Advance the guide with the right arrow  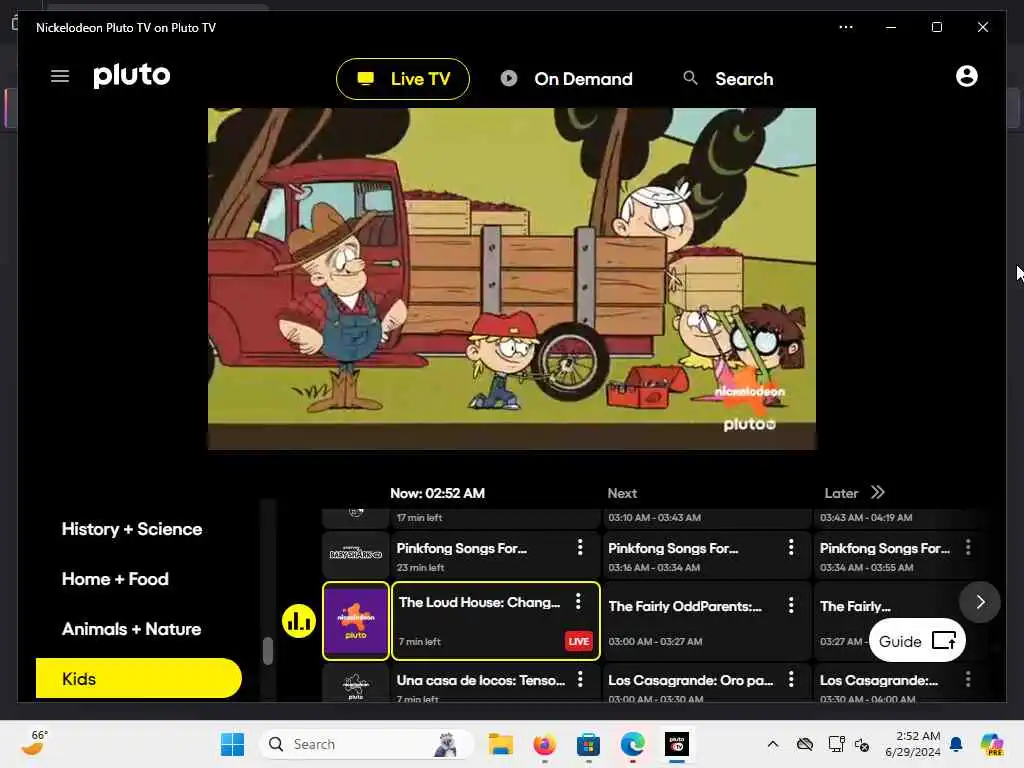click(980, 602)
